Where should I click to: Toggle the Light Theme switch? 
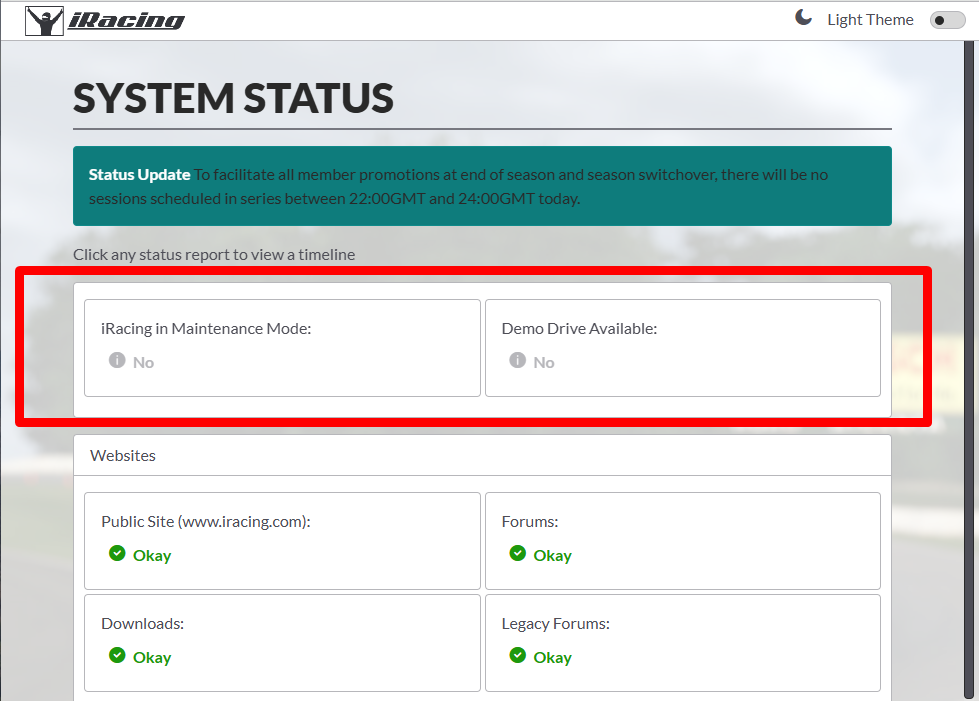947,20
